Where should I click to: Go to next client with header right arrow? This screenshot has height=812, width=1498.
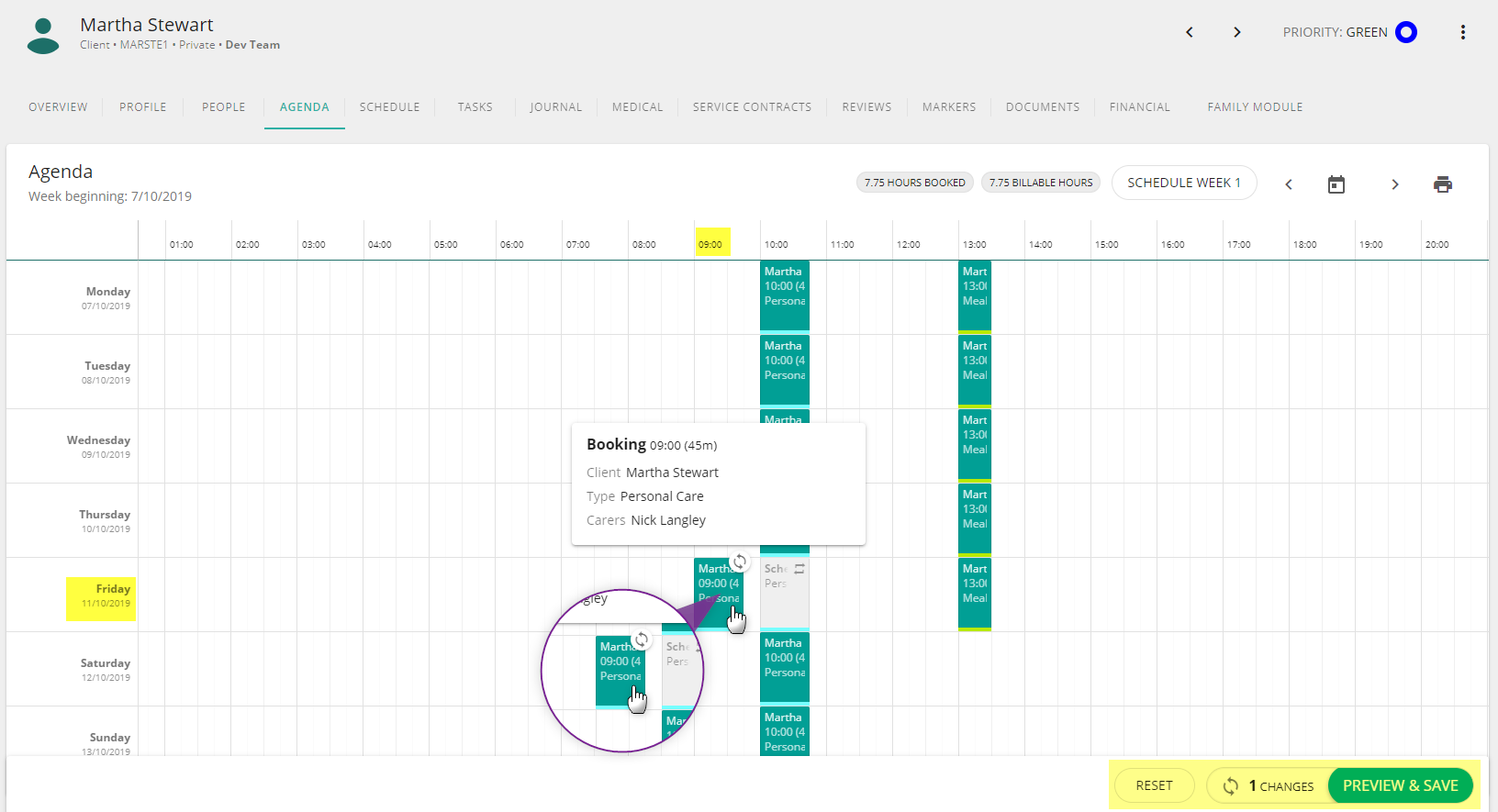(x=1237, y=32)
